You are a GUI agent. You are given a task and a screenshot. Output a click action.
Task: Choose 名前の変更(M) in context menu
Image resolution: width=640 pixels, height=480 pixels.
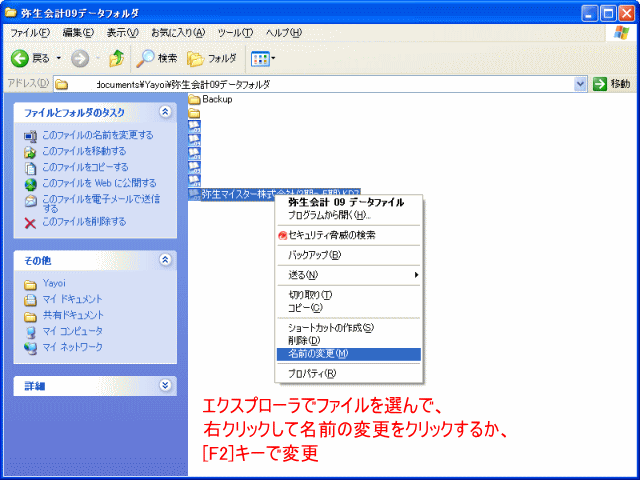[349, 354]
